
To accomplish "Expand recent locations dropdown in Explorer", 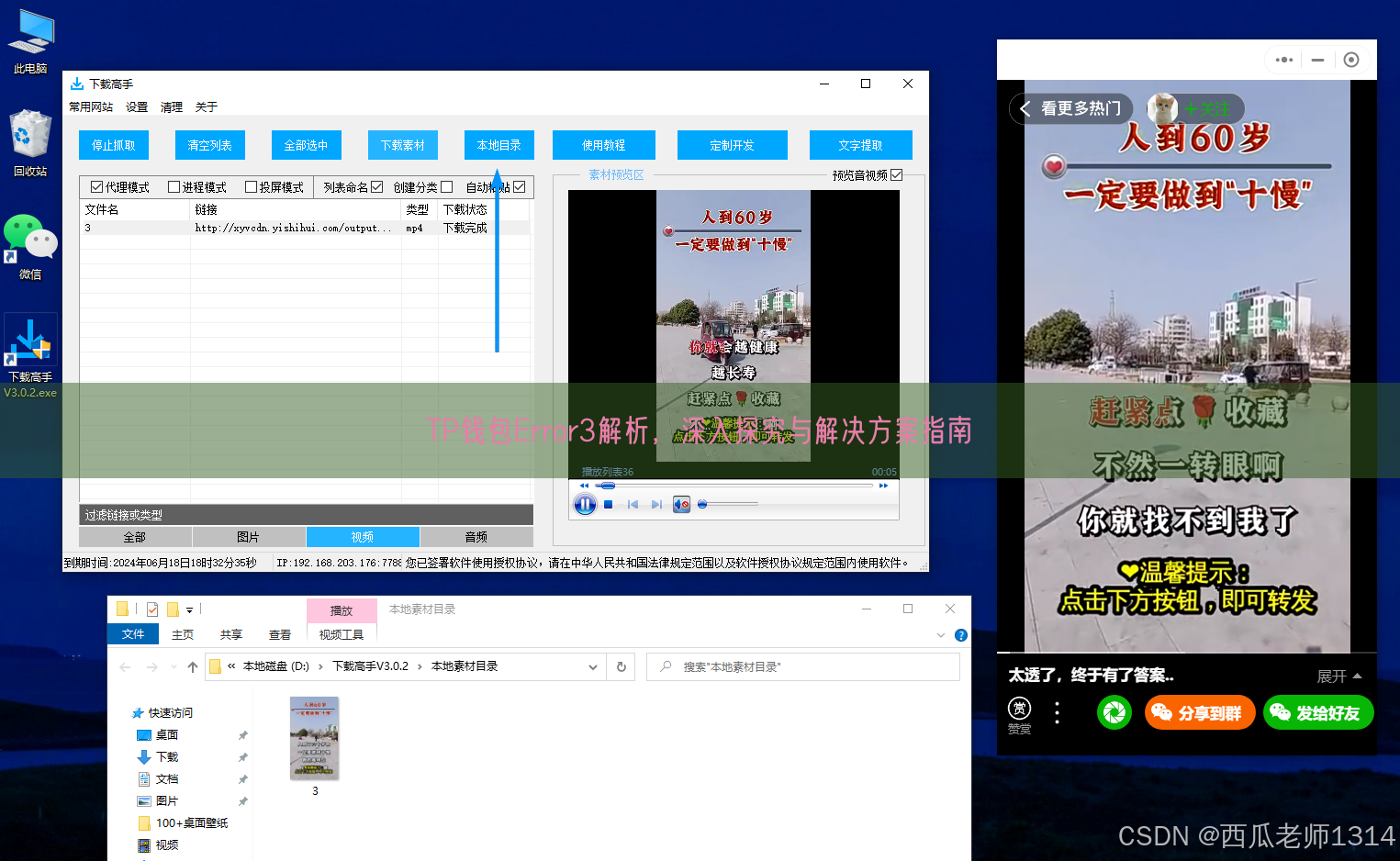I will click(174, 667).
